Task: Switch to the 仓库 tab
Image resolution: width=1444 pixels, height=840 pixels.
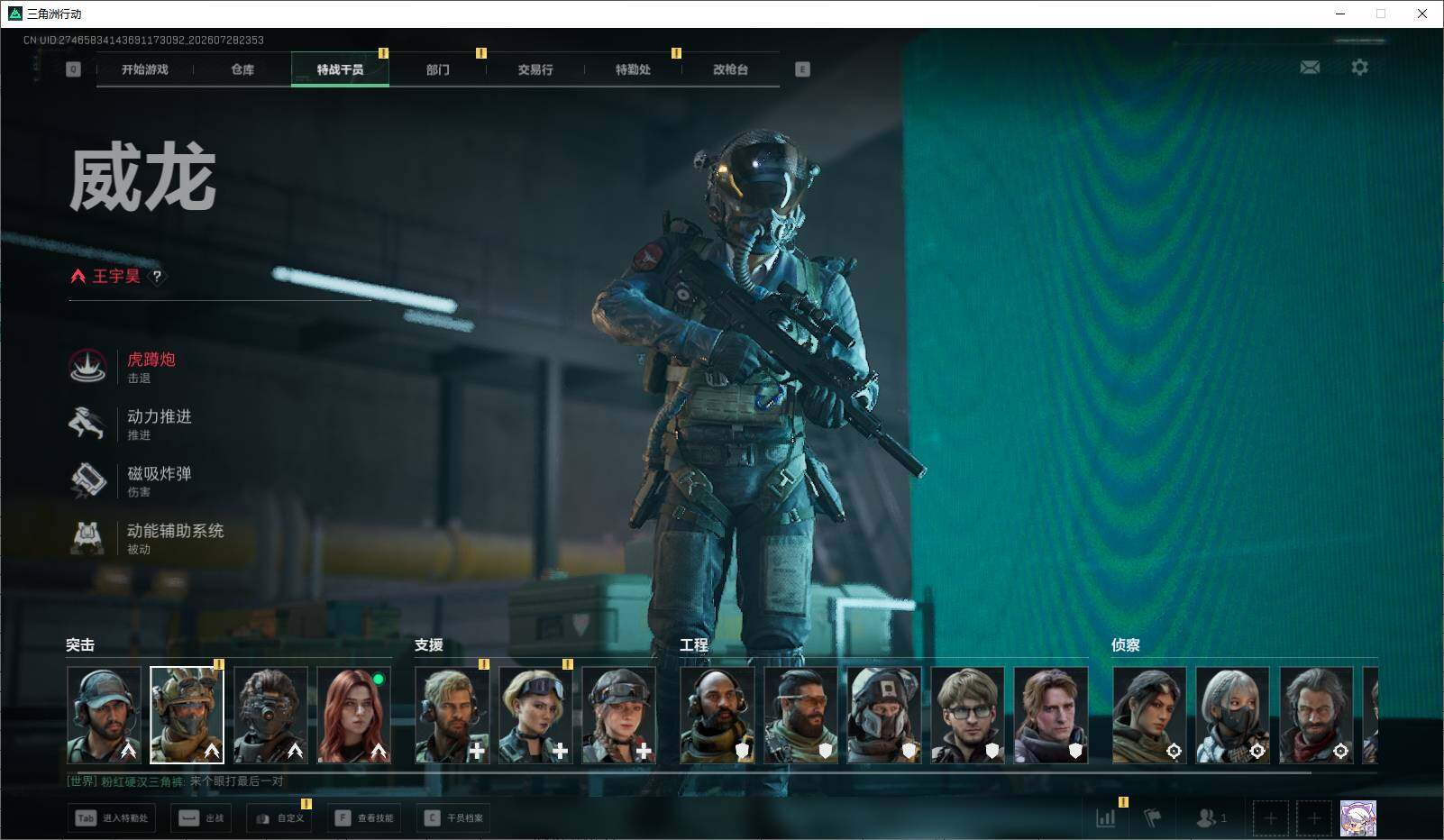Action: click(x=242, y=69)
